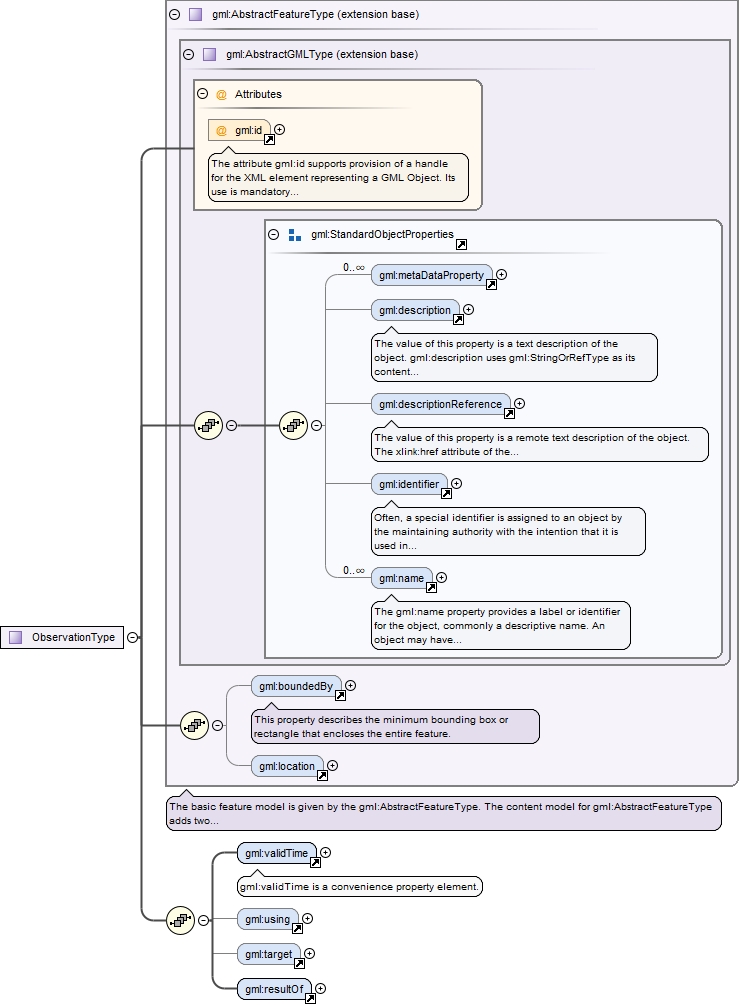The height and width of the screenshot is (1005, 740).
Task: Collapse the gml:AbstractGMLType extension base
Action: 188,54
